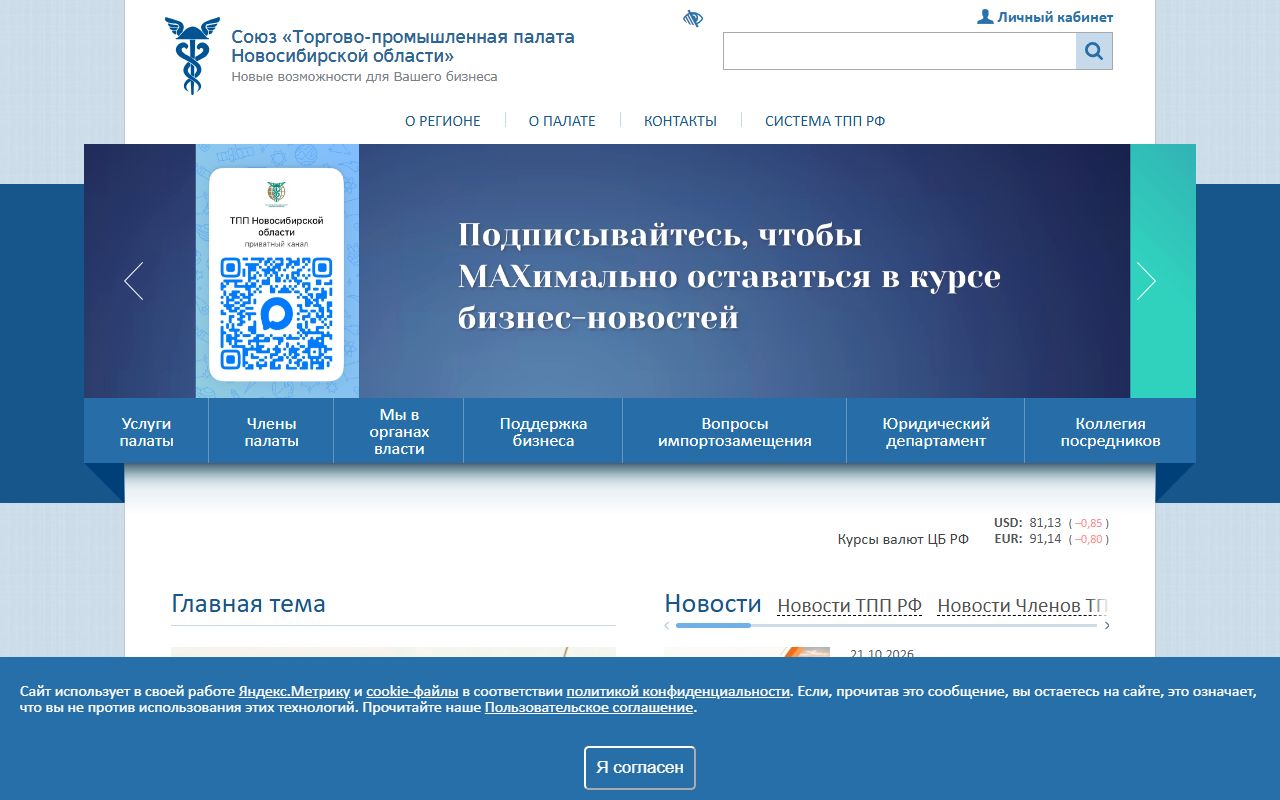Focus the site search field
Screen dimensions: 1280x800
coord(900,51)
